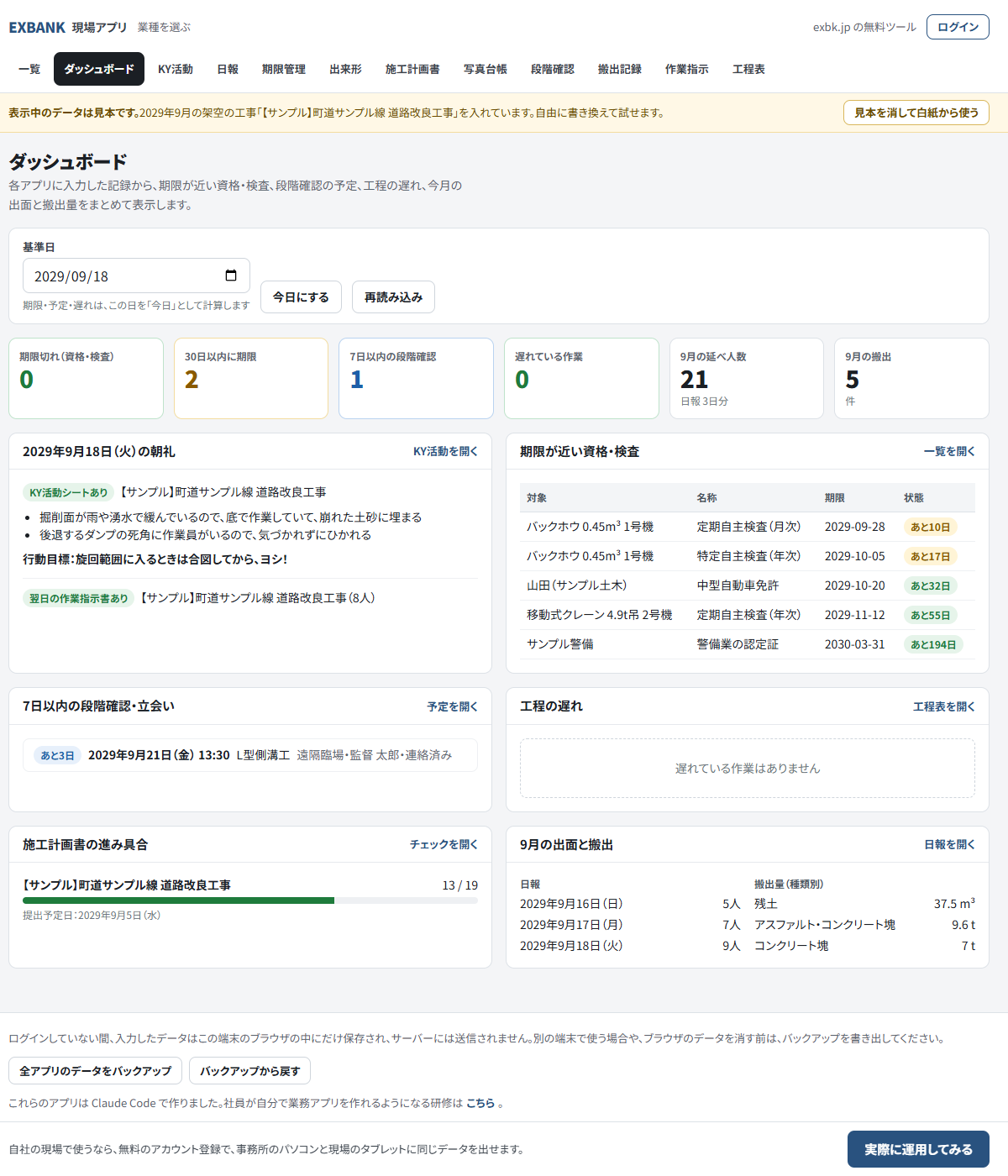Follow the こちら training link
The width and height of the screenshot is (1008, 1176).
click(480, 1103)
